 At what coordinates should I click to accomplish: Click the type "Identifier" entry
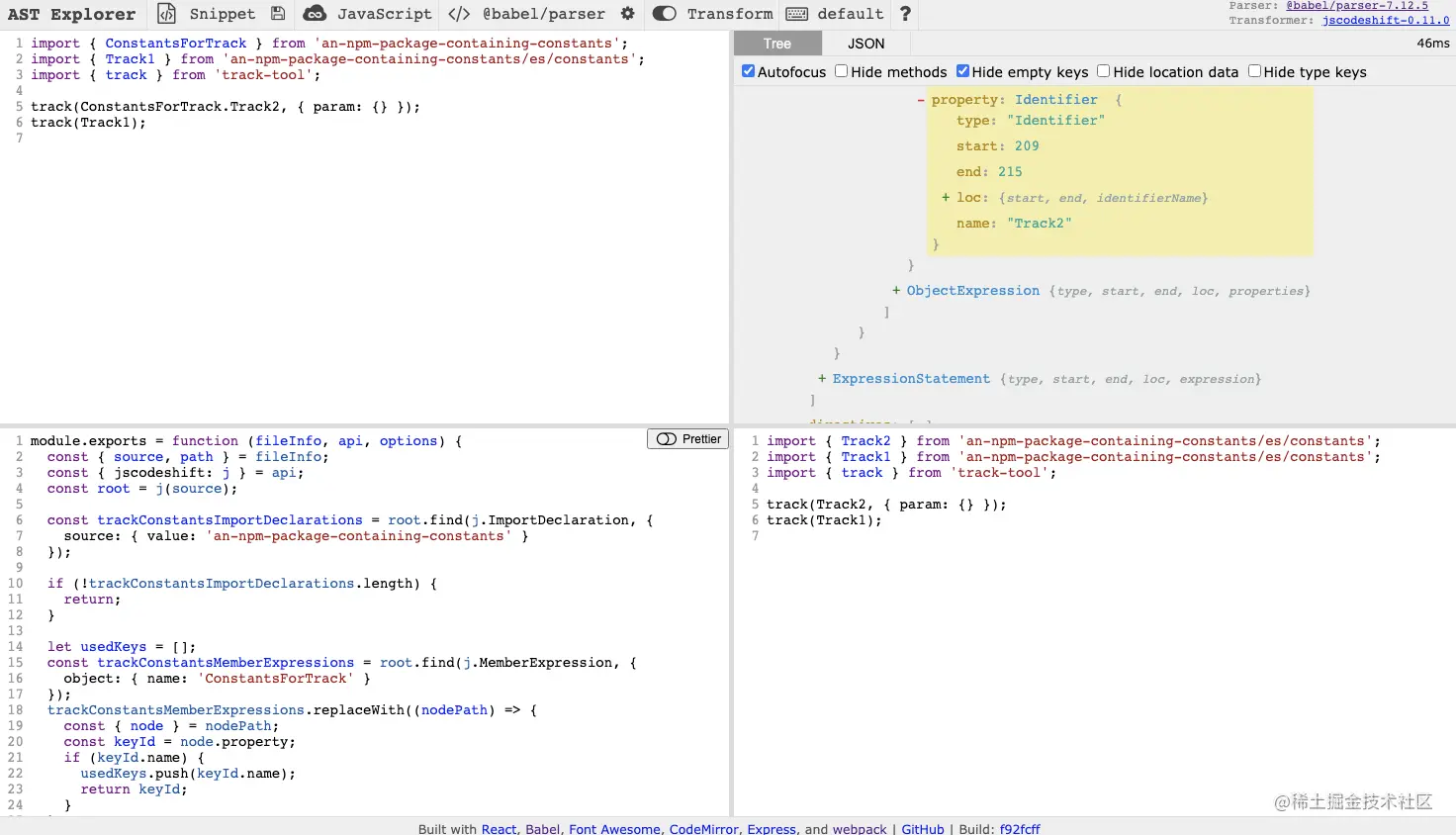pos(1031,121)
